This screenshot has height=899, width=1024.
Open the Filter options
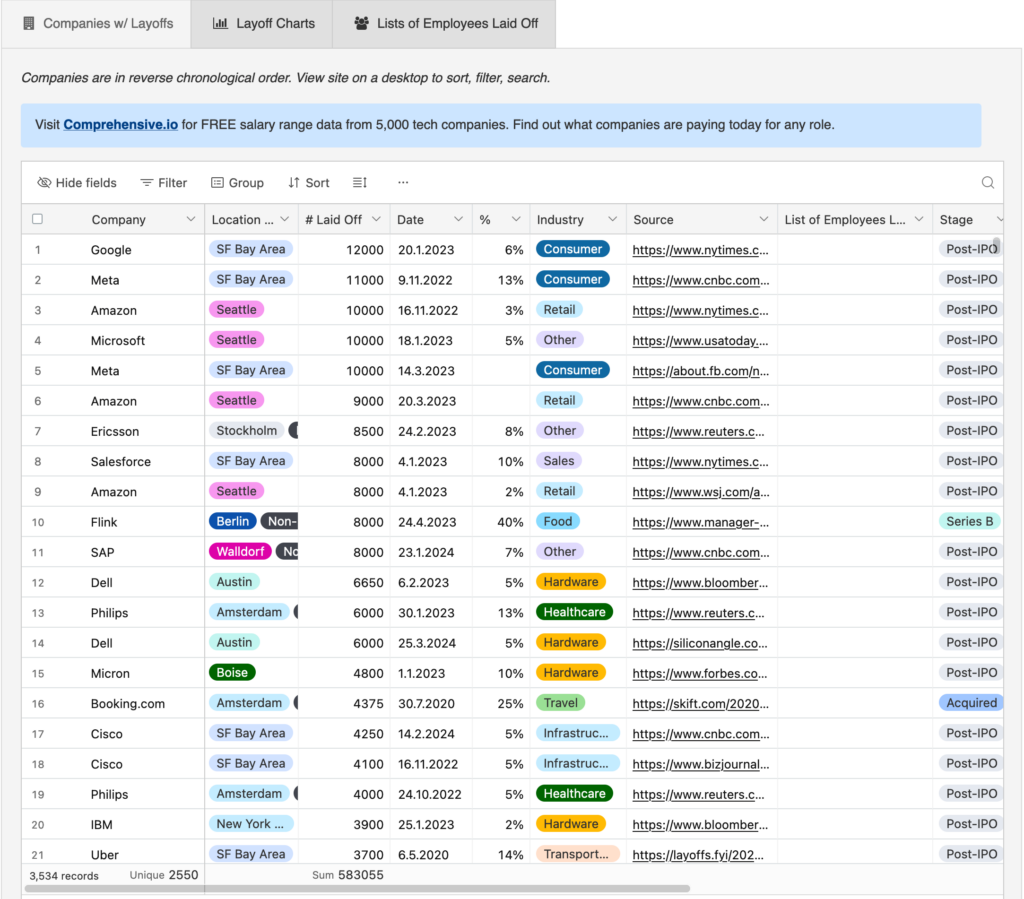[x=164, y=183]
